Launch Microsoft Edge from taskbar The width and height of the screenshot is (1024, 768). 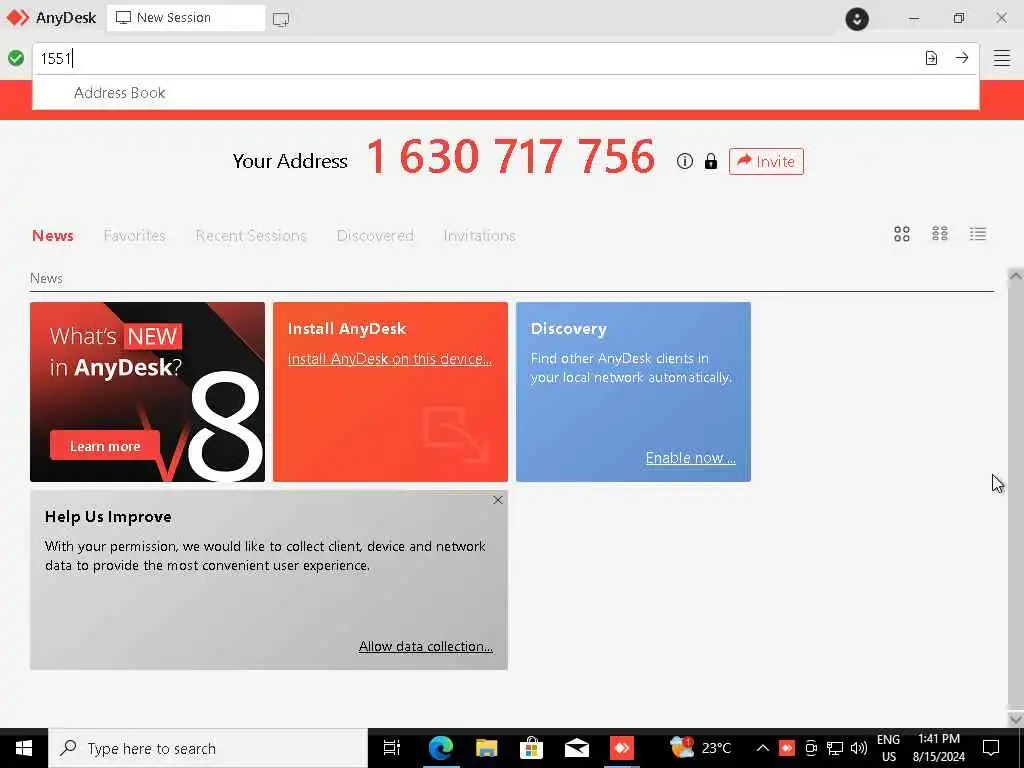(x=441, y=748)
